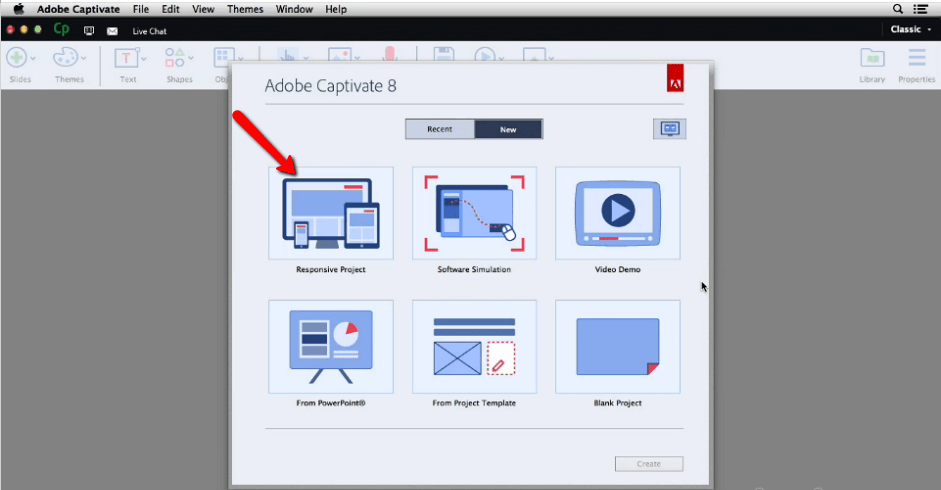941x490 pixels.
Task: Click the envelope mail icon
Action: pyautogui.click(x=112, y=31)
